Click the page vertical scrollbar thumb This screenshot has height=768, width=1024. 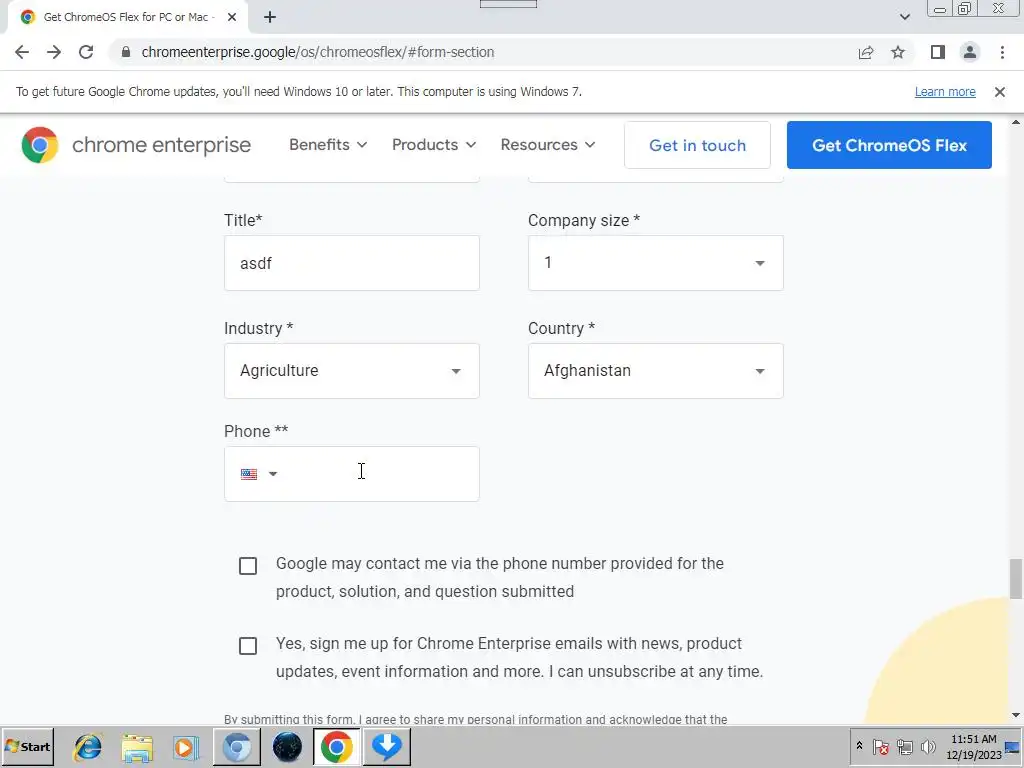pyautogui.click(x=1016, y=579)
